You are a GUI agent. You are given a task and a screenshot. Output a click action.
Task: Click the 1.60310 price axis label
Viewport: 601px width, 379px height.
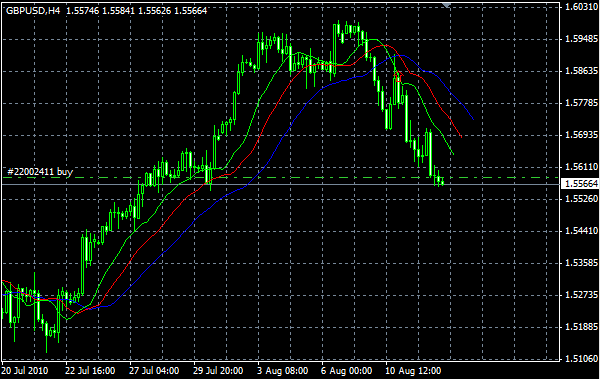click(581, 7)
